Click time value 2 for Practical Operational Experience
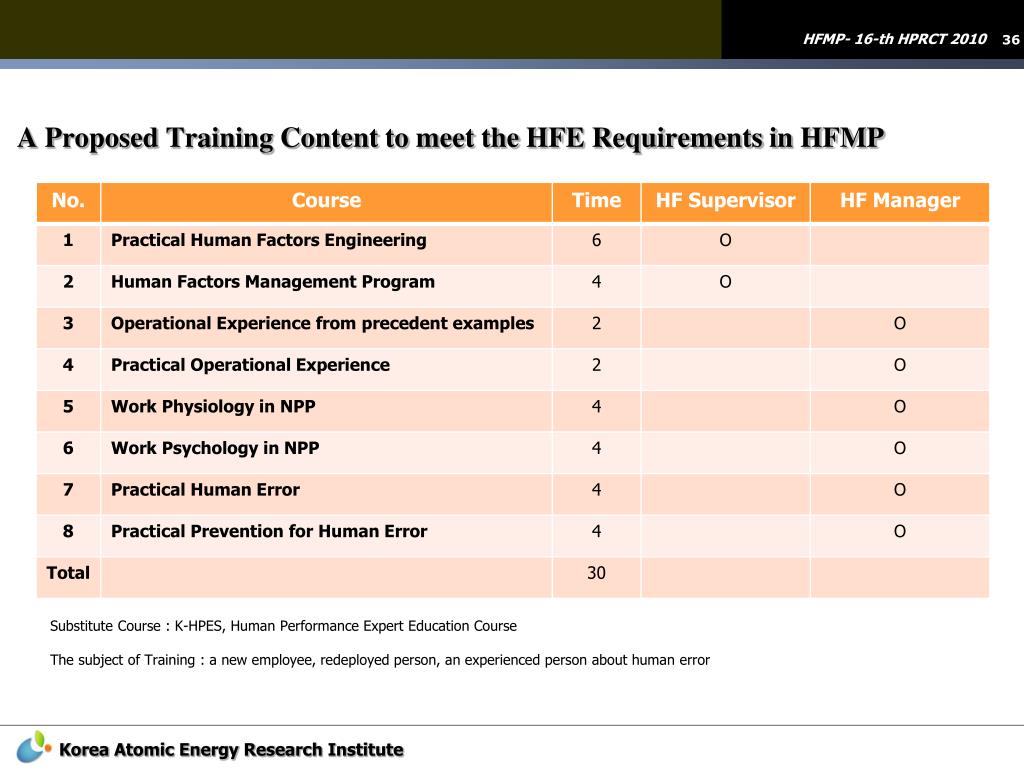 [596, 365]
